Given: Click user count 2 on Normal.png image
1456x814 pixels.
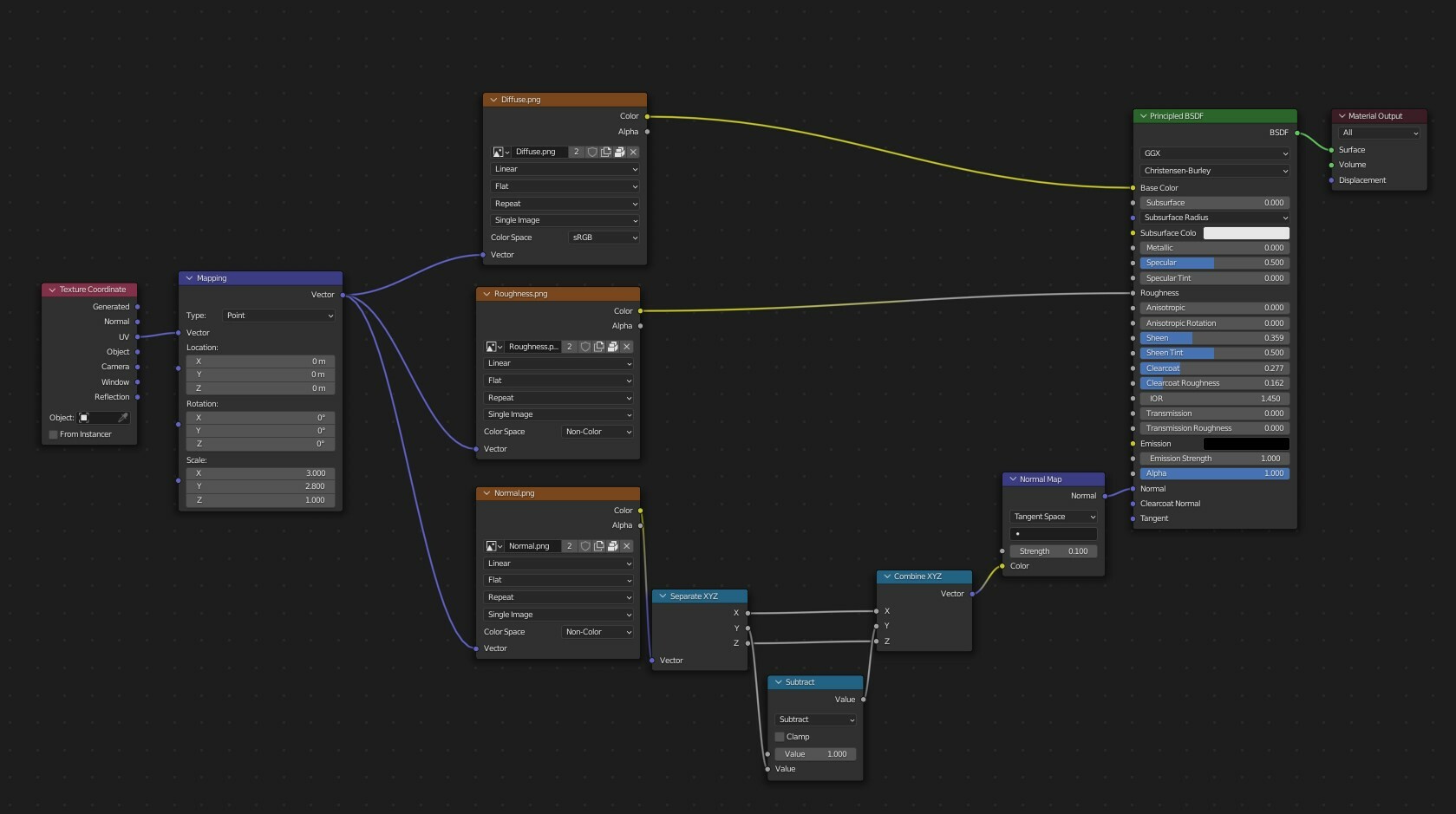Looking at the screenshot, I should pyautogui.click(x=570, y=546).
